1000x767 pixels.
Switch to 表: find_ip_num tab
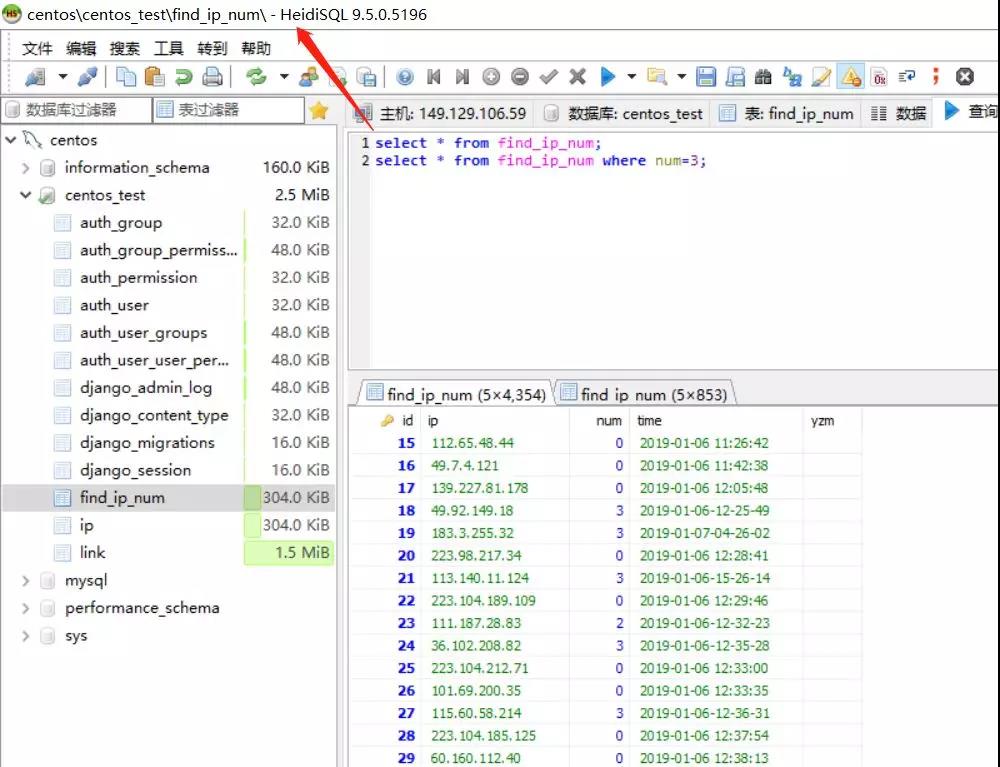pyautogui.click(x=786, y=113)
